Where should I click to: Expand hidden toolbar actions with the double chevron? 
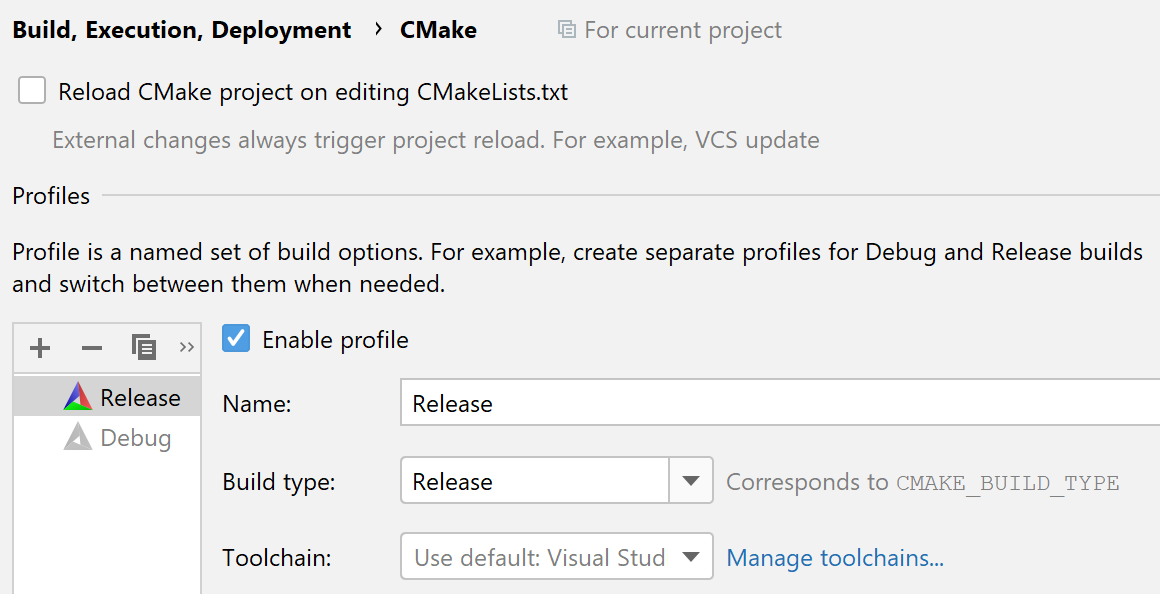click(186, 347)
